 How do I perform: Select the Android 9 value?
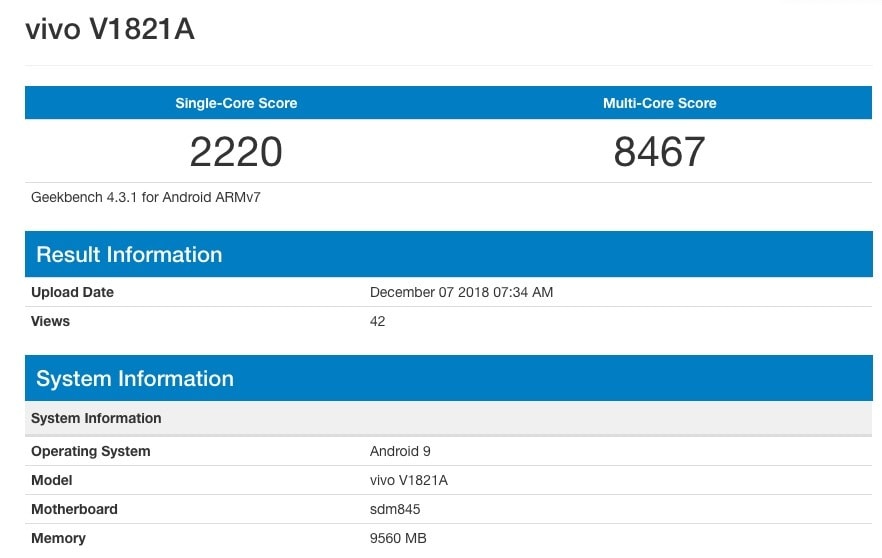click(x=400, y=451)
